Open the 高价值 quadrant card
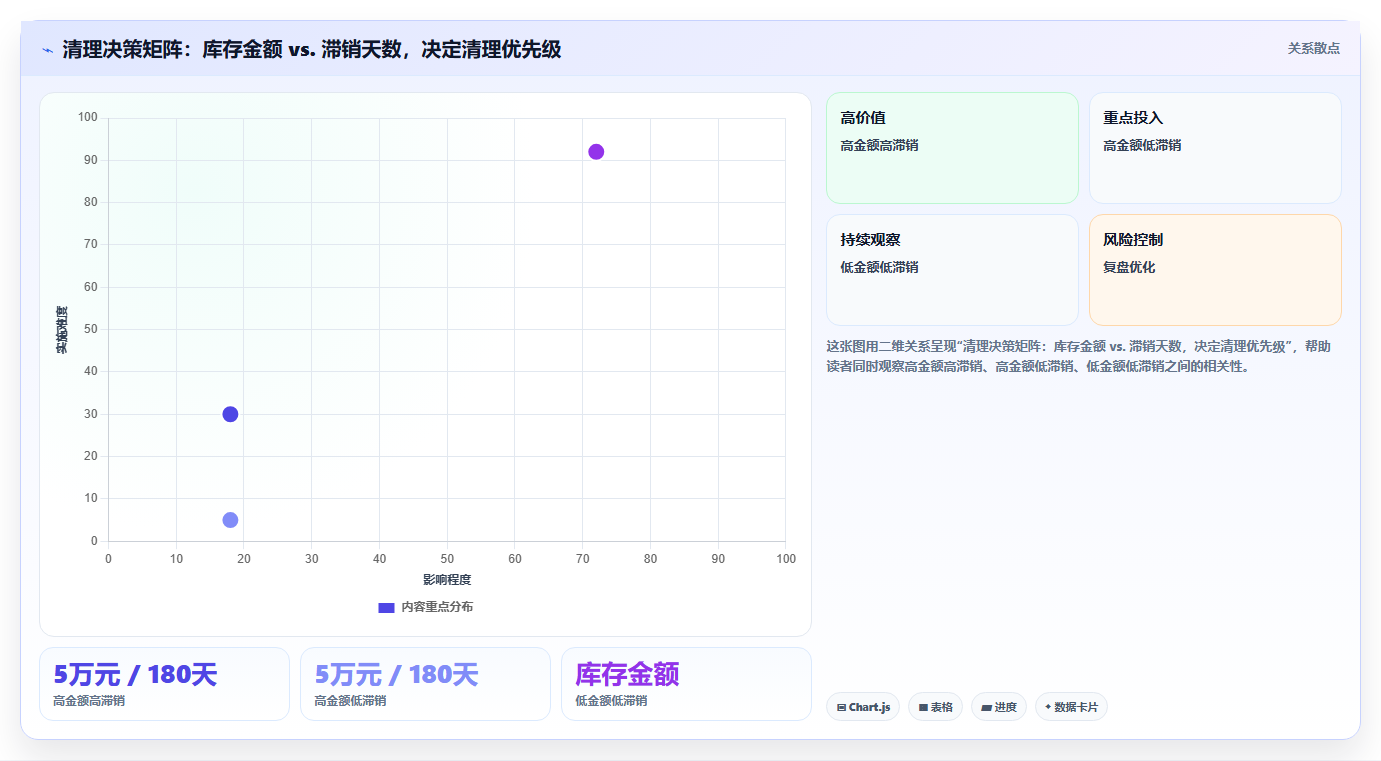Screen dimensions: 1381x761 [952, 148]
